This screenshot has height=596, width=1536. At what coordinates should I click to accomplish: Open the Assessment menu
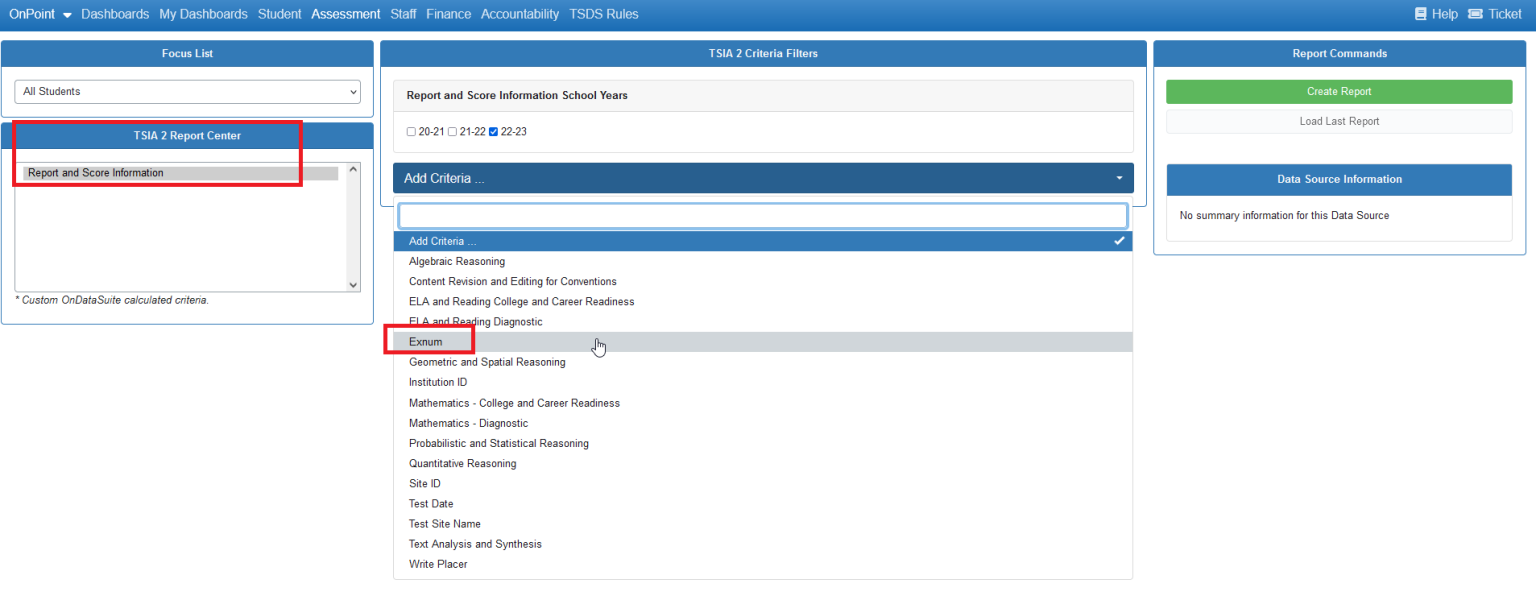click(x=345, y=13)
